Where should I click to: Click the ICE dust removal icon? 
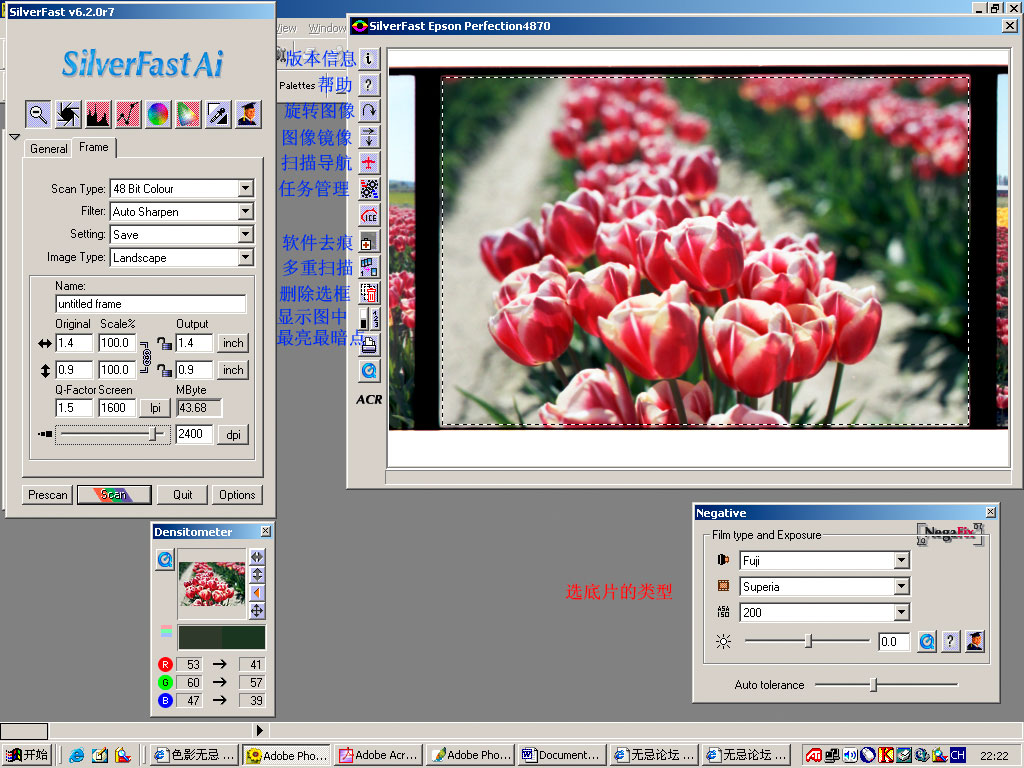369,215
